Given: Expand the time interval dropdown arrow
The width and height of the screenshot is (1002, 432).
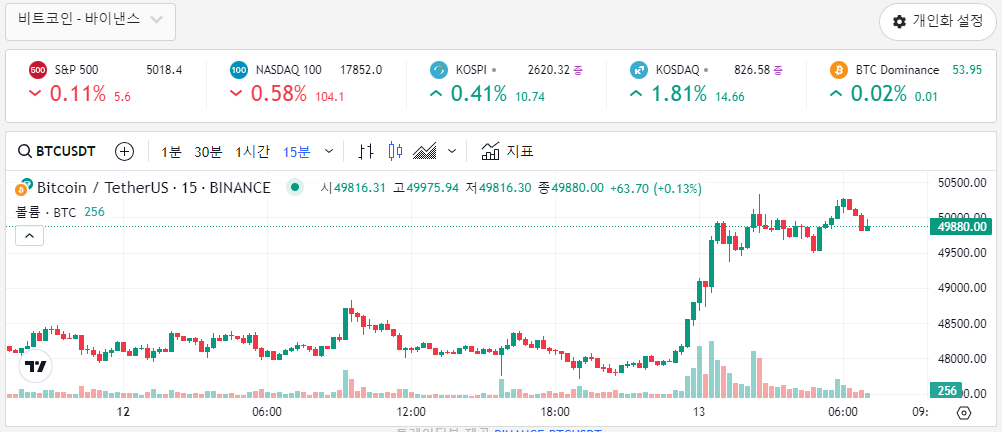Looking at the screenshot, I should (329, 151).
